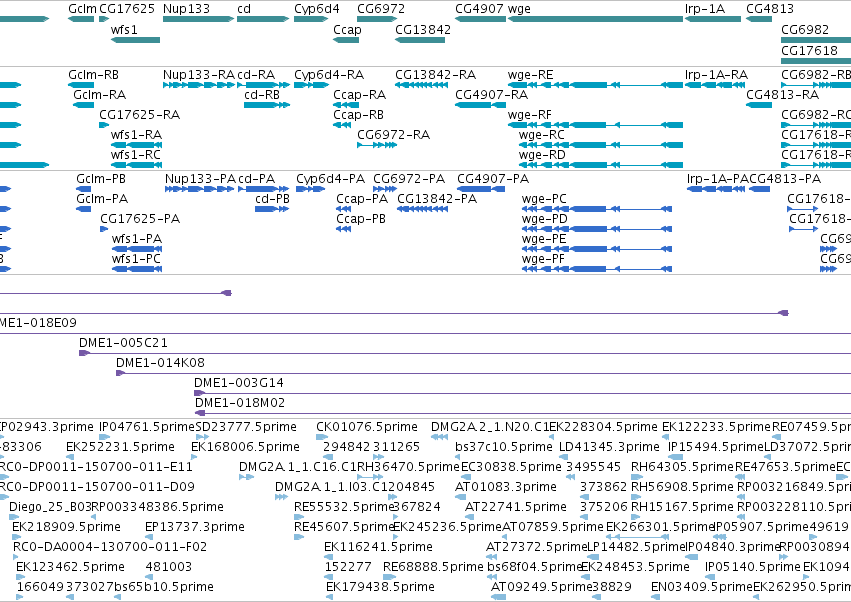Open the CG6972-PA protein label

click(x=409, y=179)
